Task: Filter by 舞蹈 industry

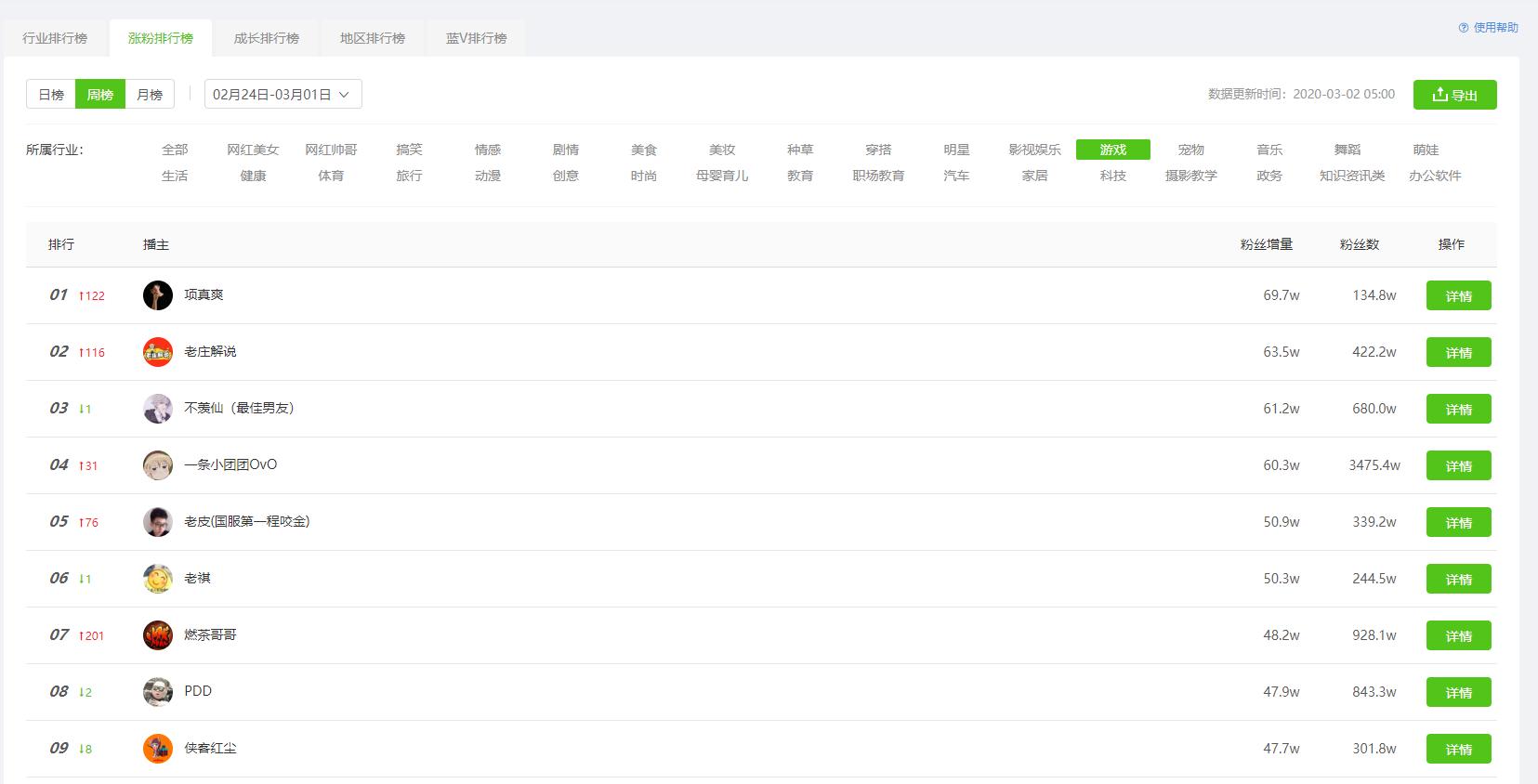Action: pyautogui.click(x=1347, y=150)
